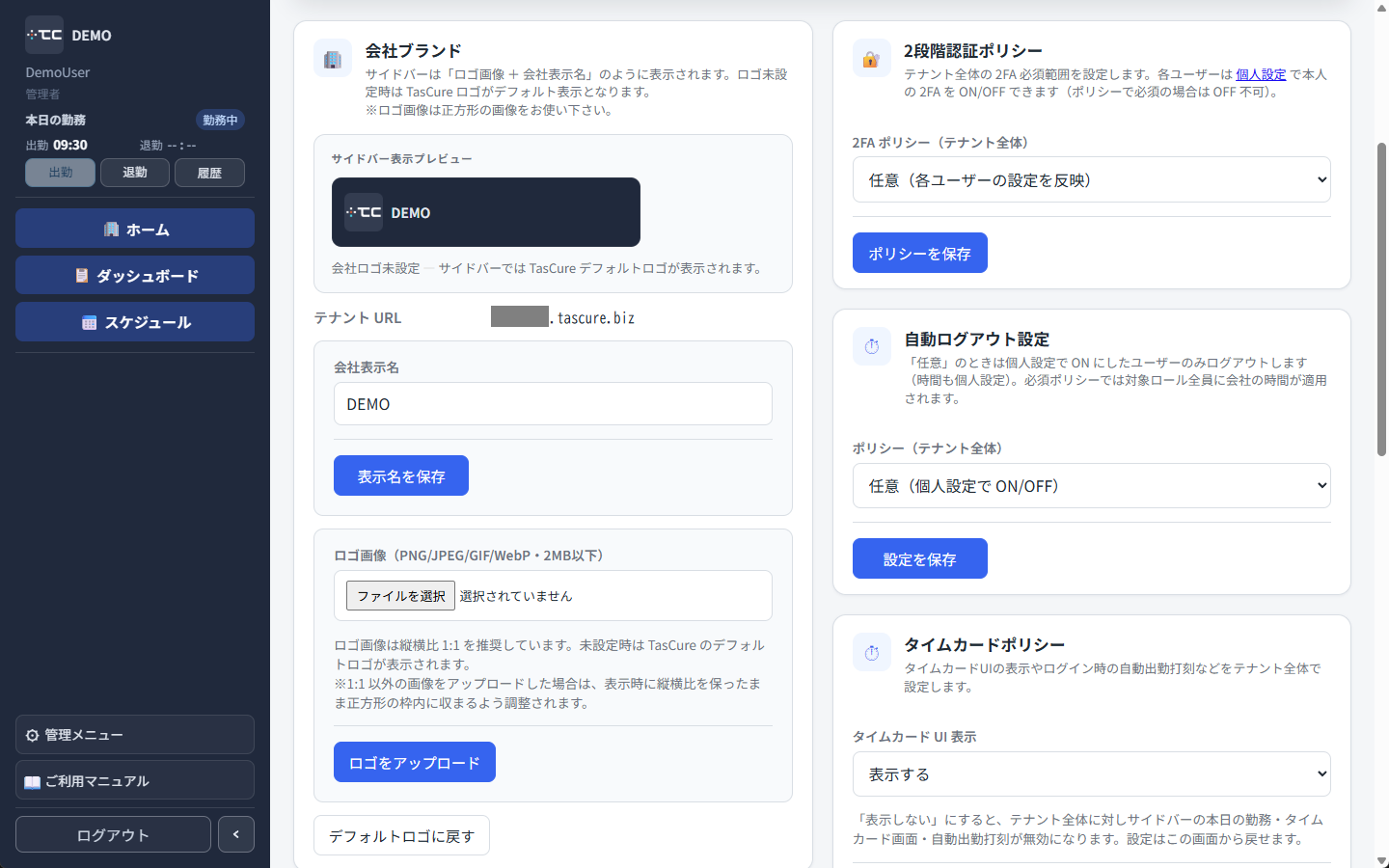This screenshot has height=868, width=1389.
Task: Click the 会社表示名 input field
Action: click(553, 404)
